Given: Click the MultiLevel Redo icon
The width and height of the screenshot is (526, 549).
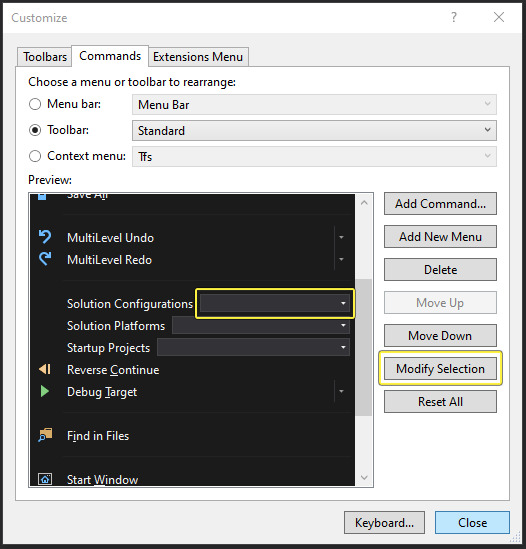Looking at the screenshot, I should (45, 259).
